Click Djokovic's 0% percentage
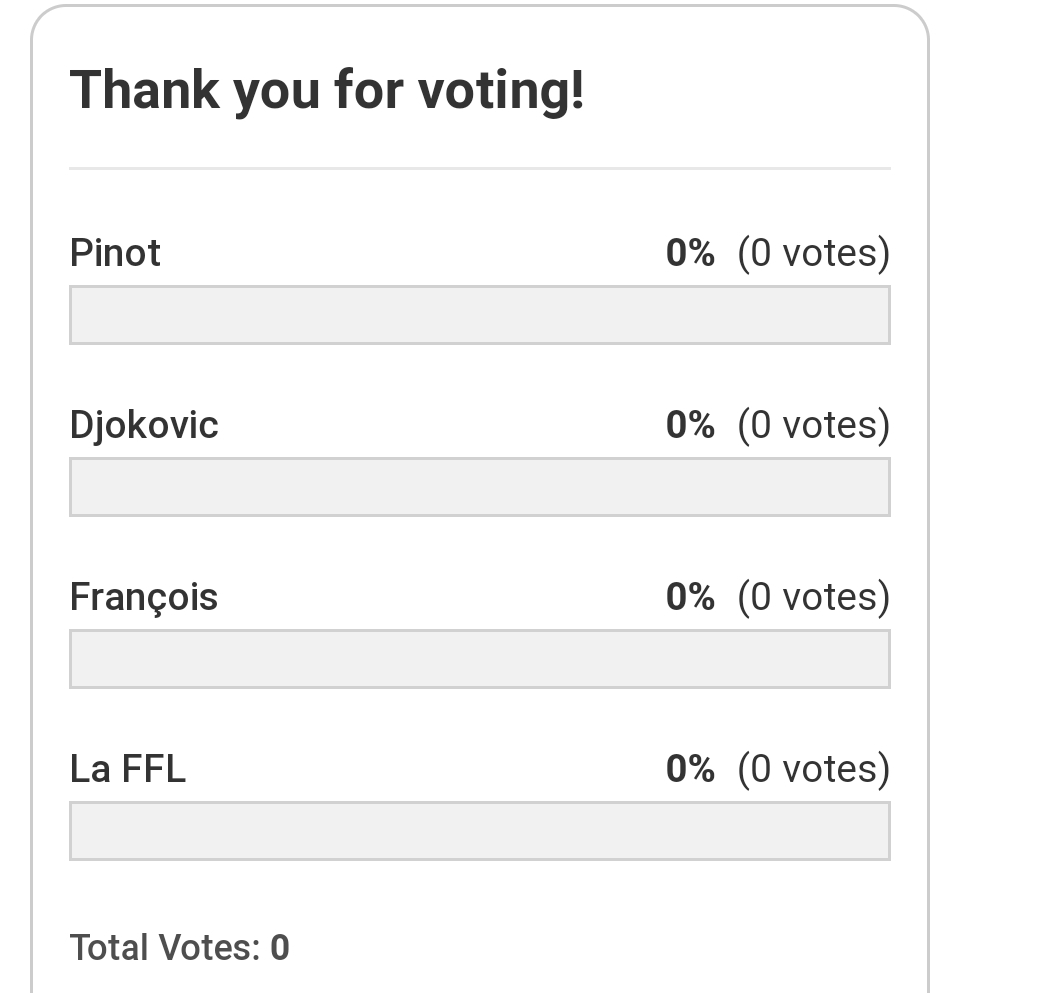Image resolution: width=1058 pixels, height=993 pixels. [690, 425]
